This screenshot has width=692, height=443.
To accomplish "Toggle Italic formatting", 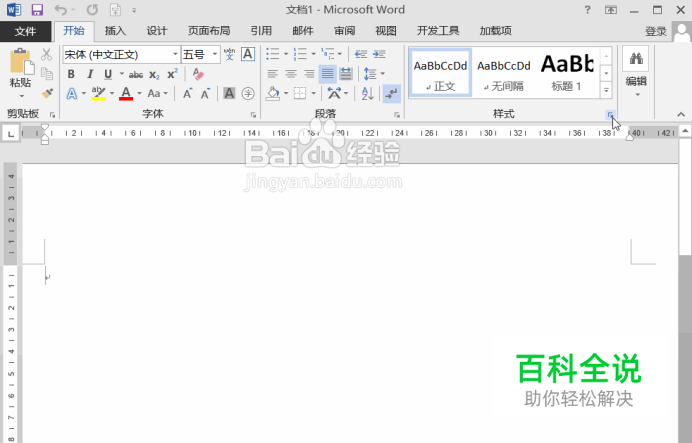I will (90, 74).
